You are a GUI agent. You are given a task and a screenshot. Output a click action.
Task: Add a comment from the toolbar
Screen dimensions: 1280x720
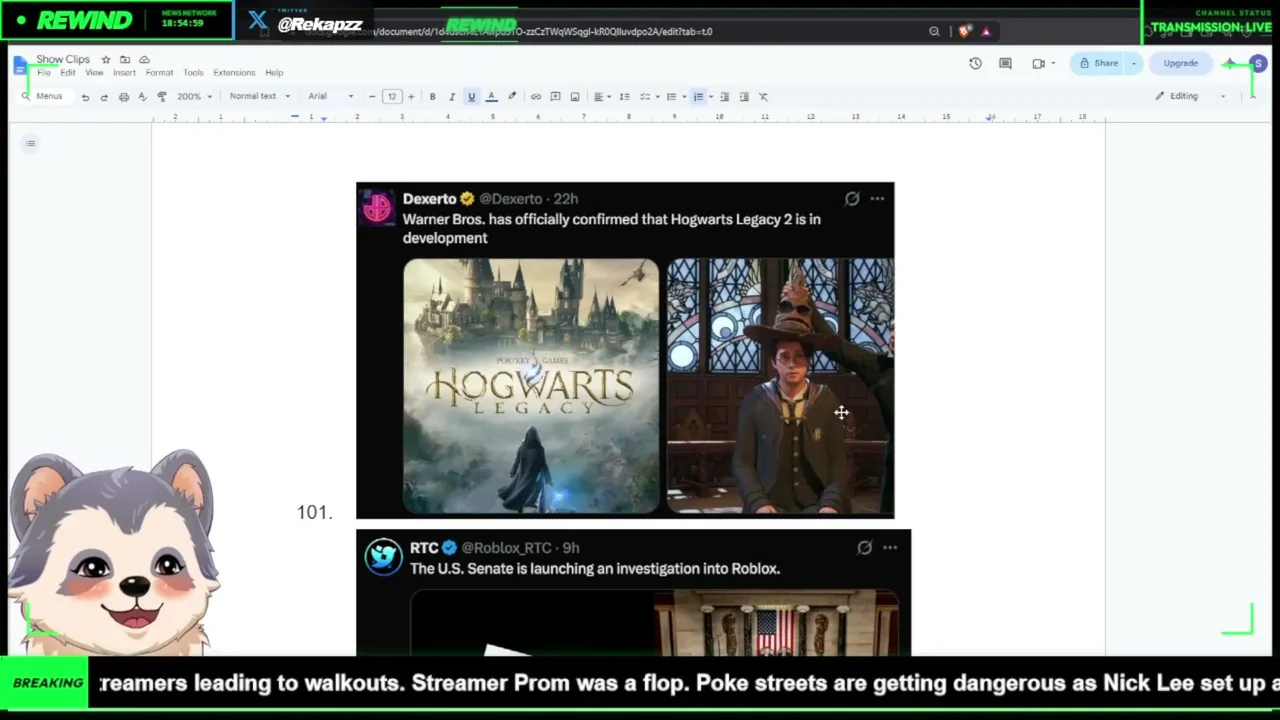point(555,97)
